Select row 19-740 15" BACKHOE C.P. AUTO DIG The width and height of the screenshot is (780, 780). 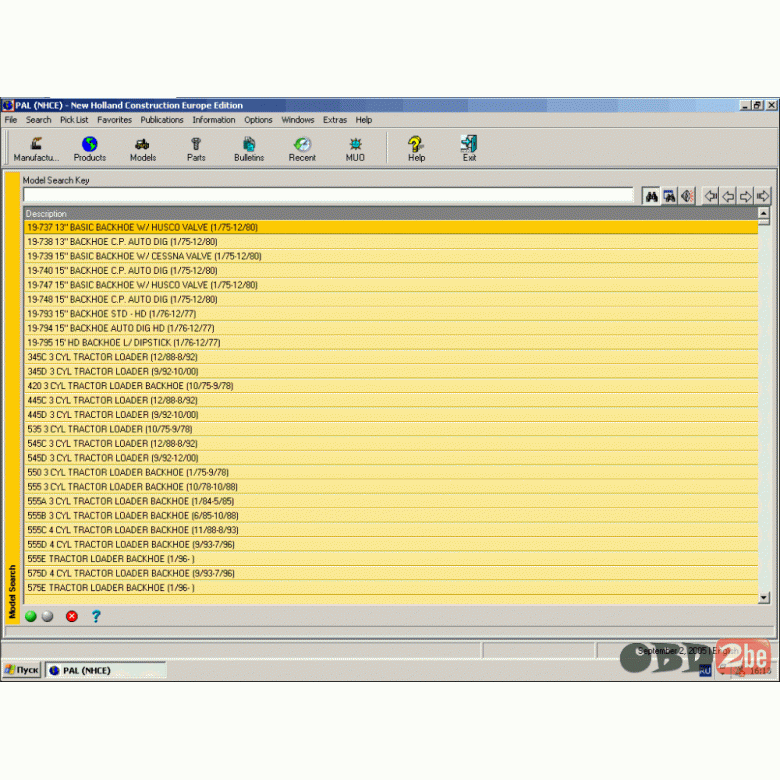point(390,271)
